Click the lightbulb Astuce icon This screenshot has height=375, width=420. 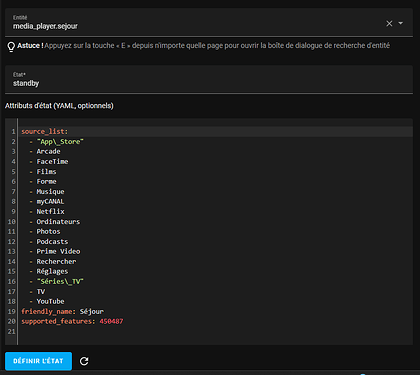pos(11,47)
